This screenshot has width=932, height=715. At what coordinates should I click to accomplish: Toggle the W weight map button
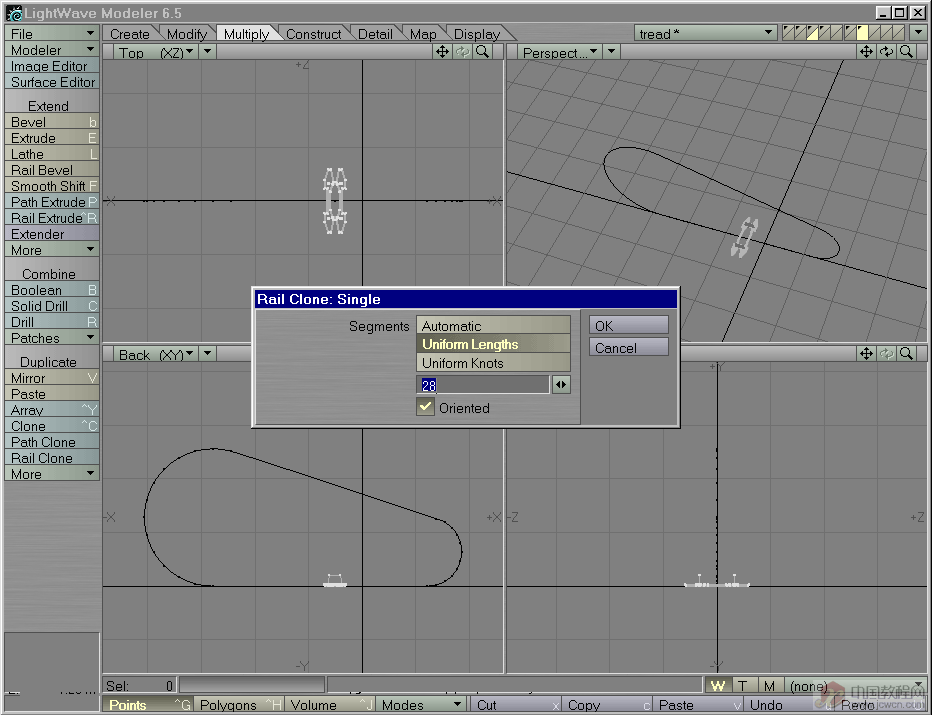(x=718, y=686)
